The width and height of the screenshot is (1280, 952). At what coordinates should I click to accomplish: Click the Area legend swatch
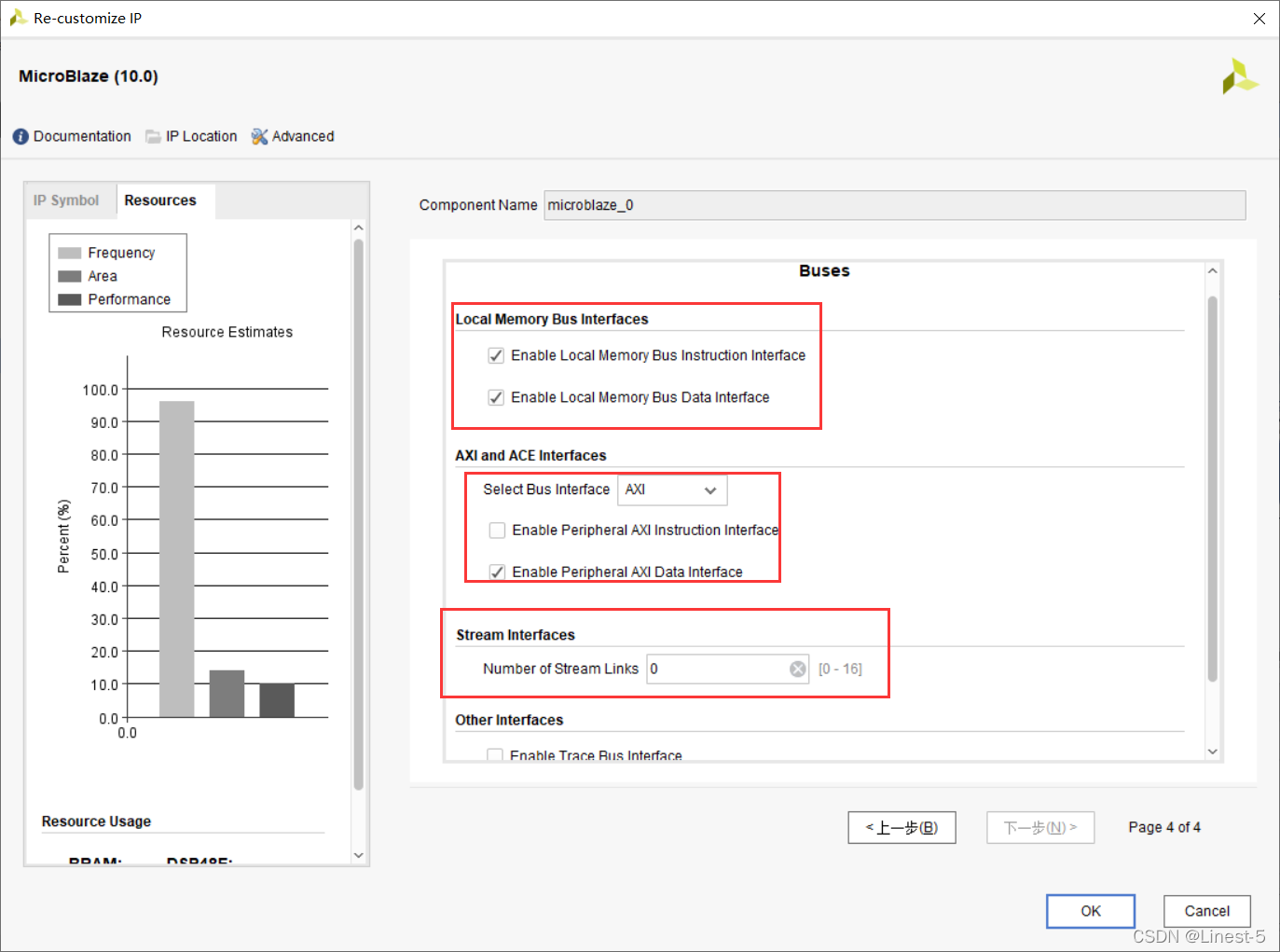[70, 276]
